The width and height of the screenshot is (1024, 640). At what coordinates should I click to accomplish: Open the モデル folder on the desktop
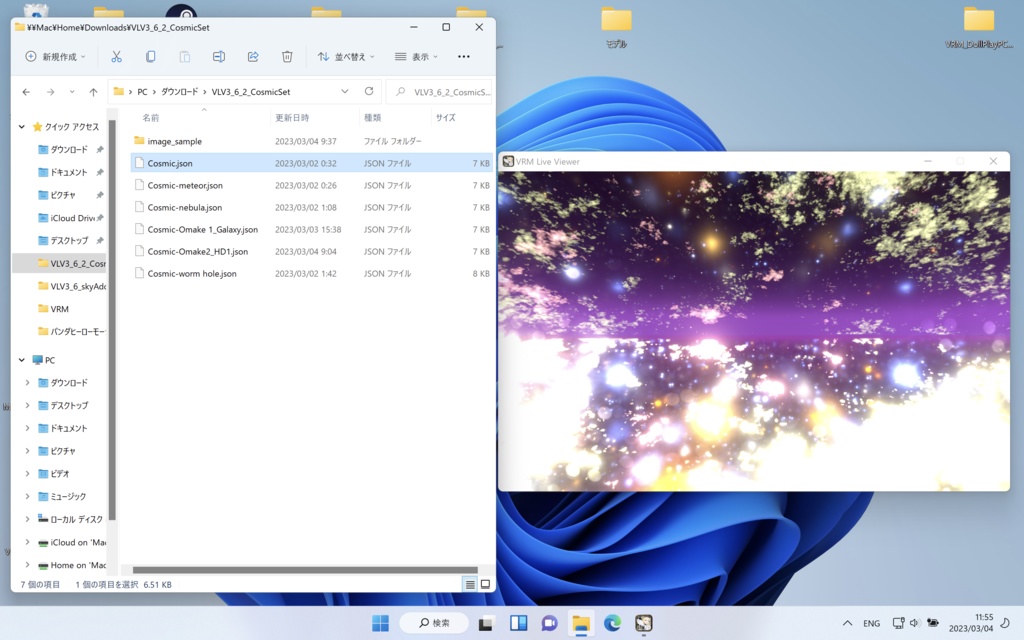tap(616, 27)
